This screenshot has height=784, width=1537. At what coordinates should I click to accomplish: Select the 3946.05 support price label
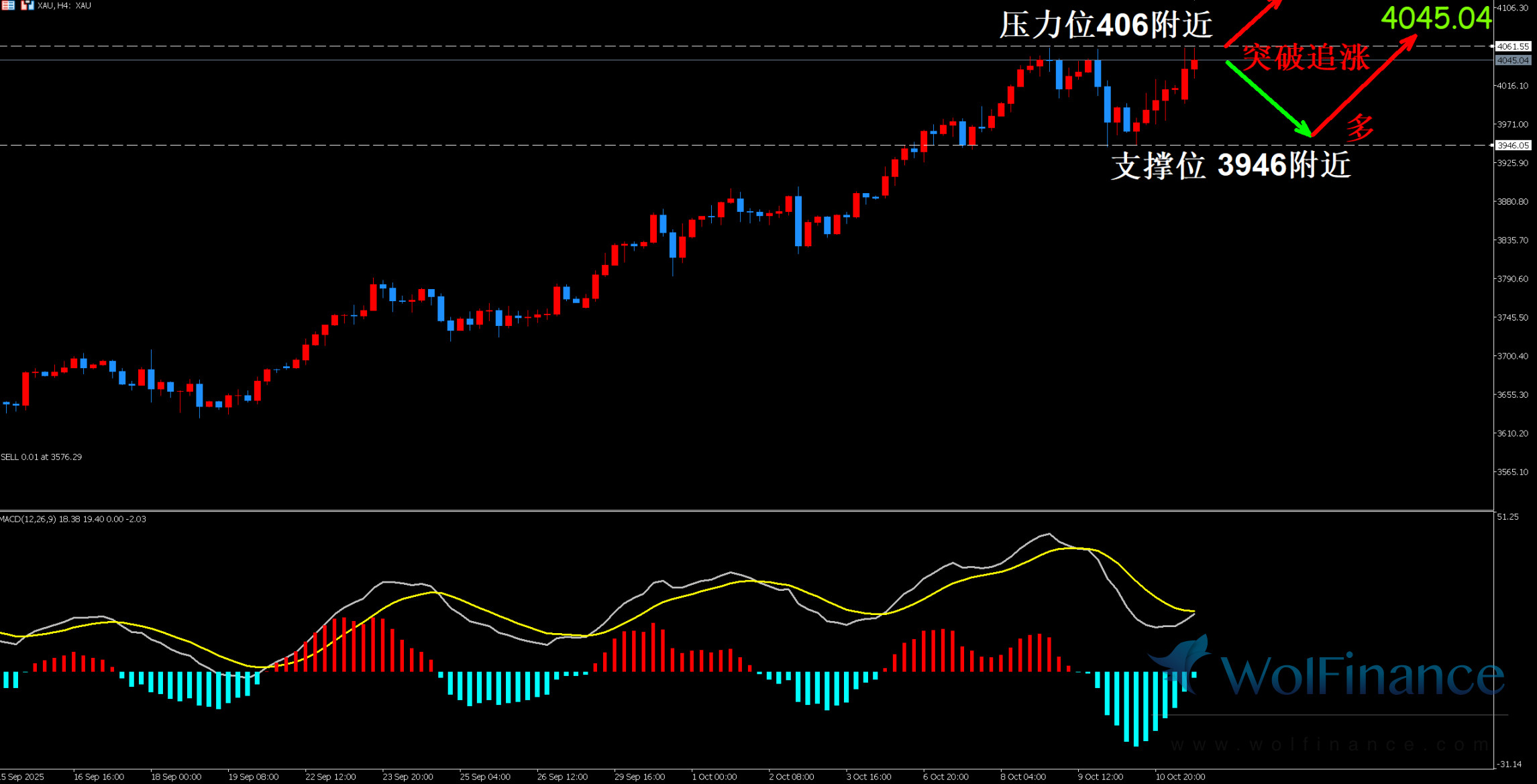[1513, 145]
